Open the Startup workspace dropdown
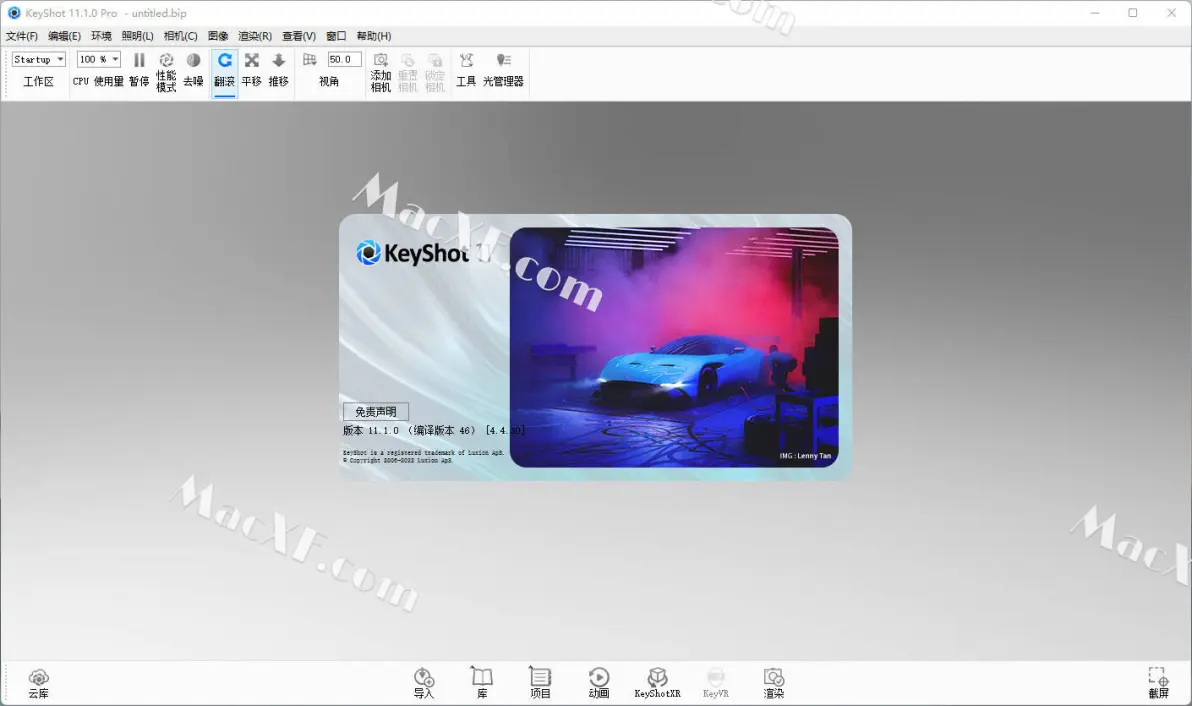Screen dimensions: 1192x706 [x=39, y=59]
